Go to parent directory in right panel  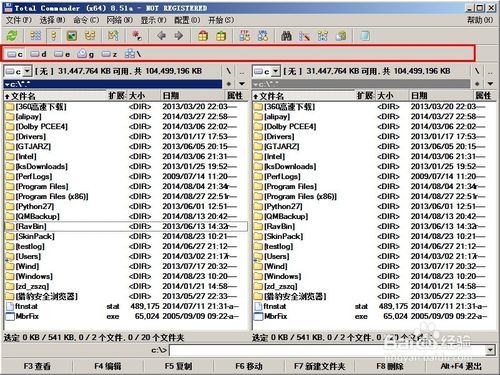pyautogui.click(x=490, y=71)
